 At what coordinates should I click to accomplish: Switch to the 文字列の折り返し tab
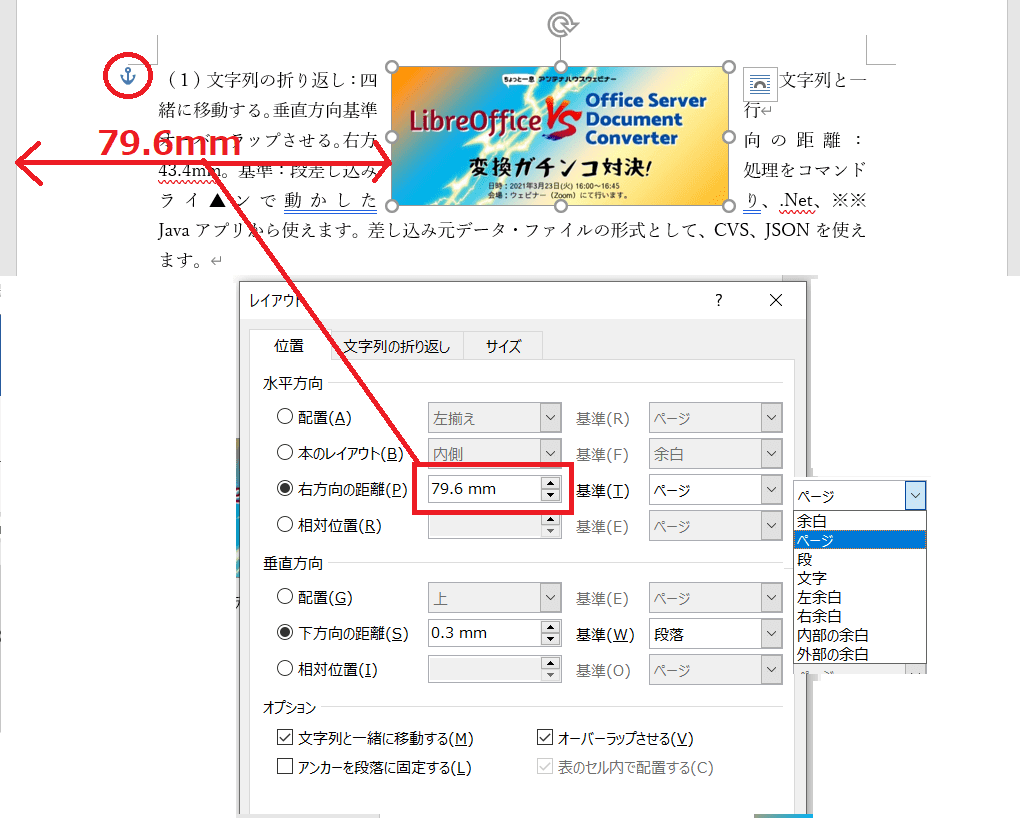coord(397,347)
